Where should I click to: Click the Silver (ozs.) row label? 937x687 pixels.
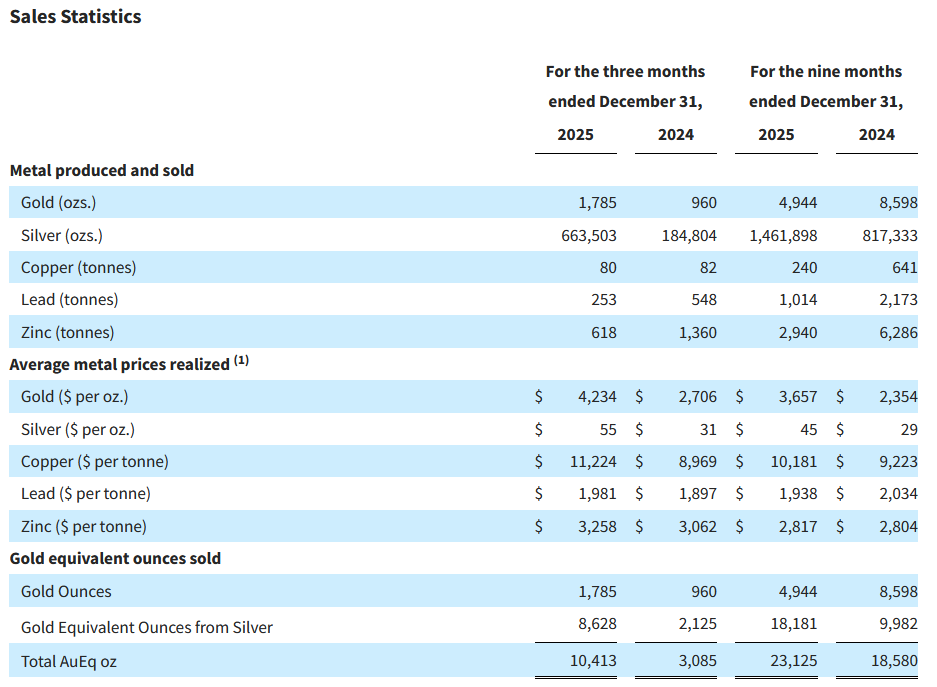(62, 236)
